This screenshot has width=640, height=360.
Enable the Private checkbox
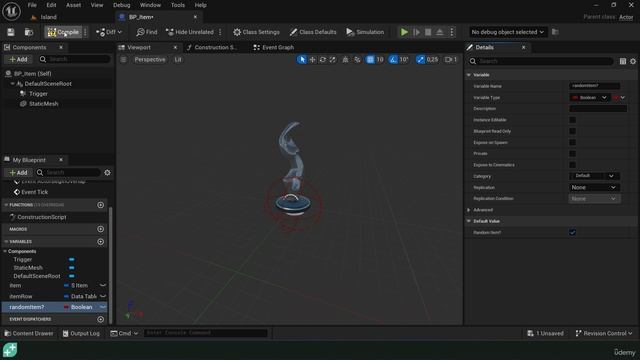(x=573, y=153)
